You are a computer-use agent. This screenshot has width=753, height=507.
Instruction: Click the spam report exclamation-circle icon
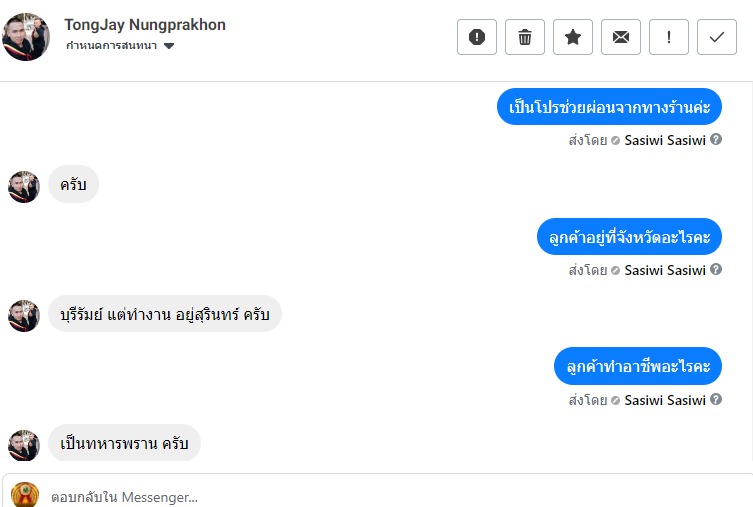click(x=477, y=37)
